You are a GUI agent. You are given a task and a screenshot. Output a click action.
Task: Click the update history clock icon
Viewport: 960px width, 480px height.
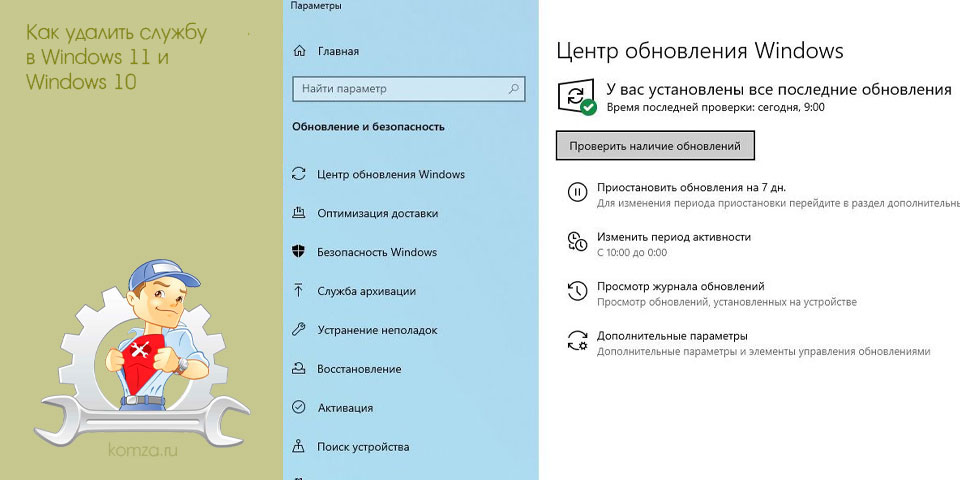click(577, 291)
